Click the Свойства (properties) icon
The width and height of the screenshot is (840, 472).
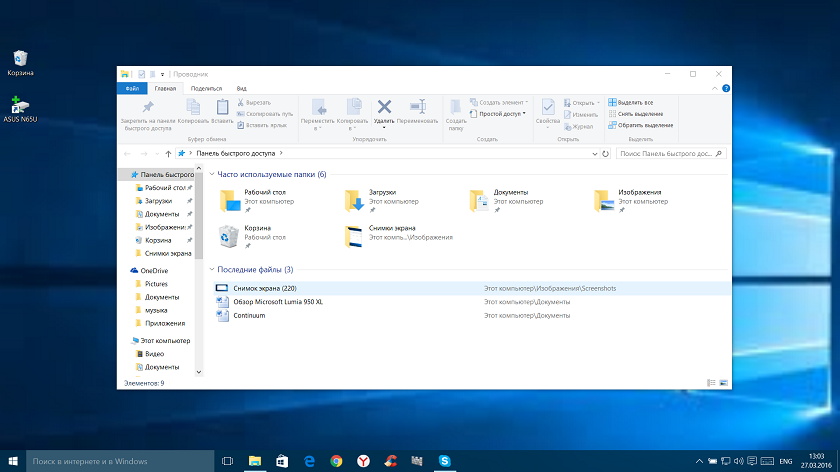click(547, 108)
